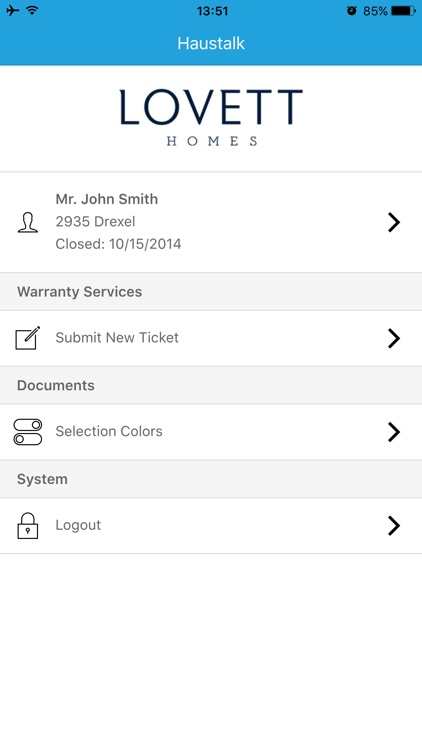
Task: Open chevron next to Submit New Ticket
Action: pyautogui.click(x=394, y=338)
